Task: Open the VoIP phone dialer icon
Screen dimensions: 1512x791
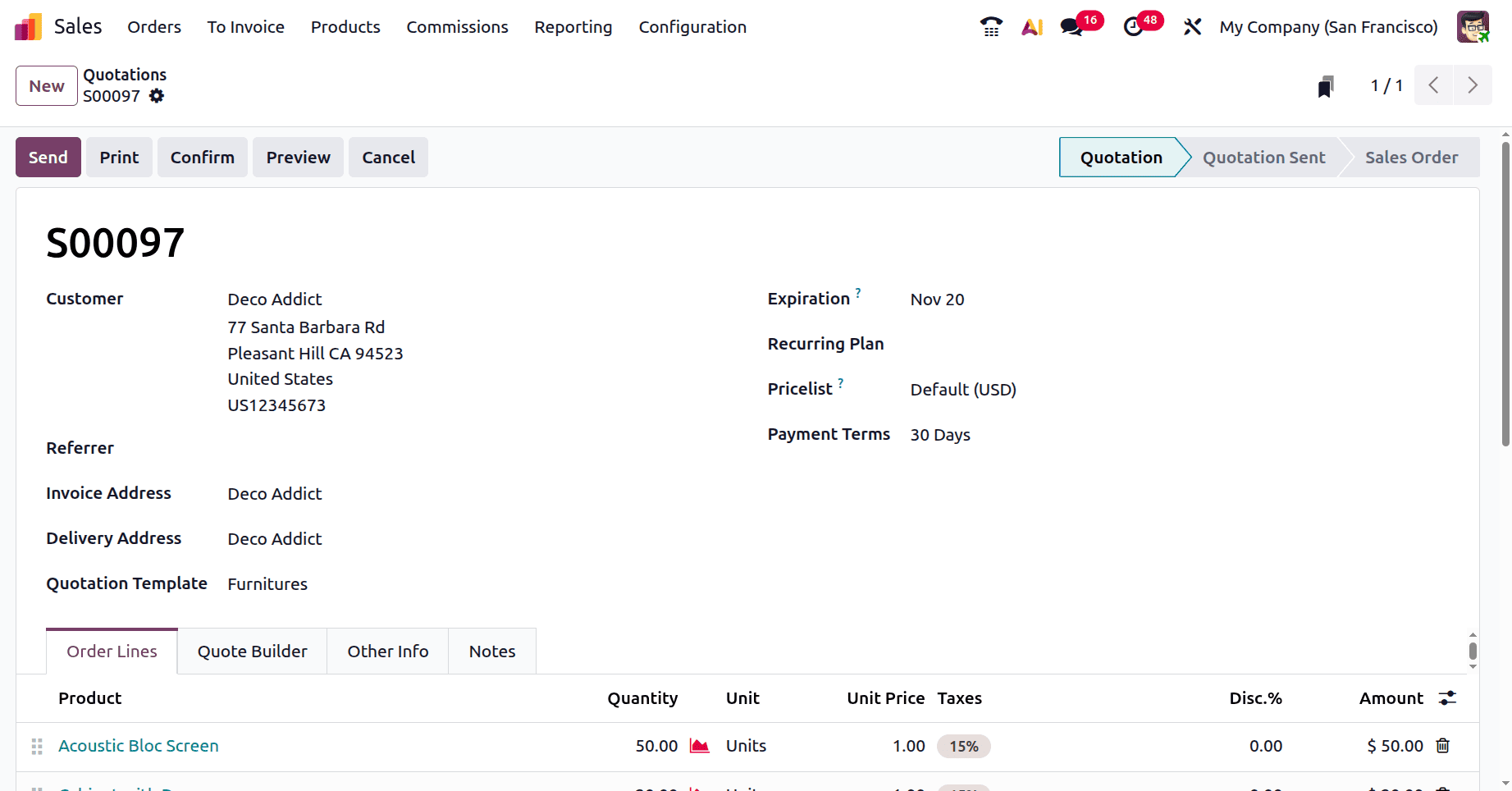Action: pos(991,27)
